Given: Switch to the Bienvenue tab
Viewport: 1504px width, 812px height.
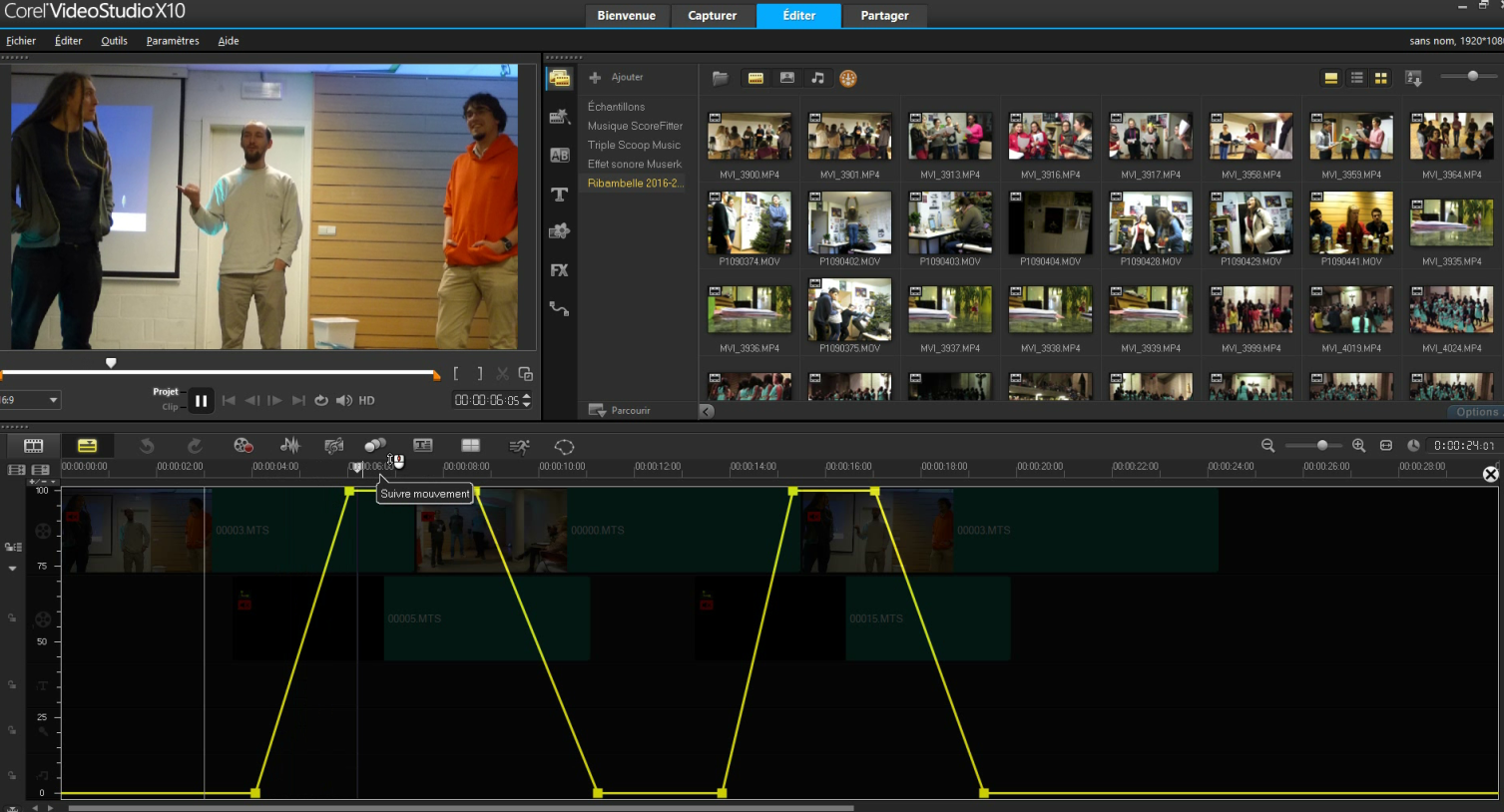Looking at the screenshot, I should pyautogui.click(x=627, y=16).
